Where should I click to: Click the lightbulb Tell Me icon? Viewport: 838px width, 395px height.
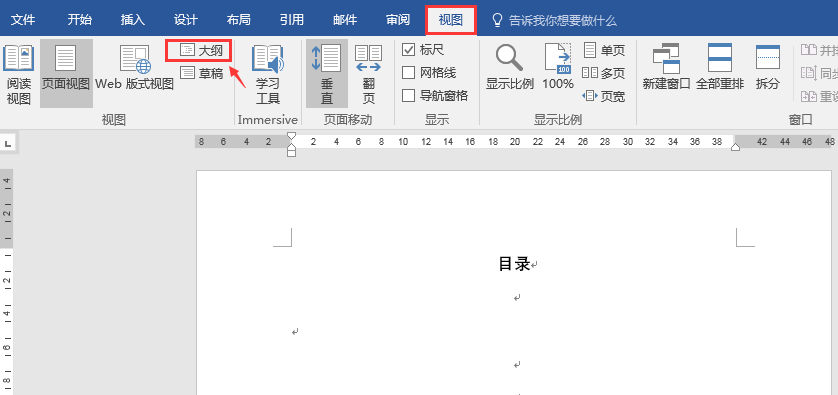pos(497,20)
